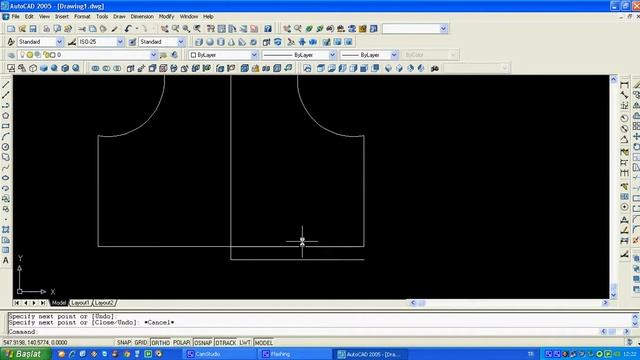
Task: Switch to the Layout1 tab
Action: point(80,303)
